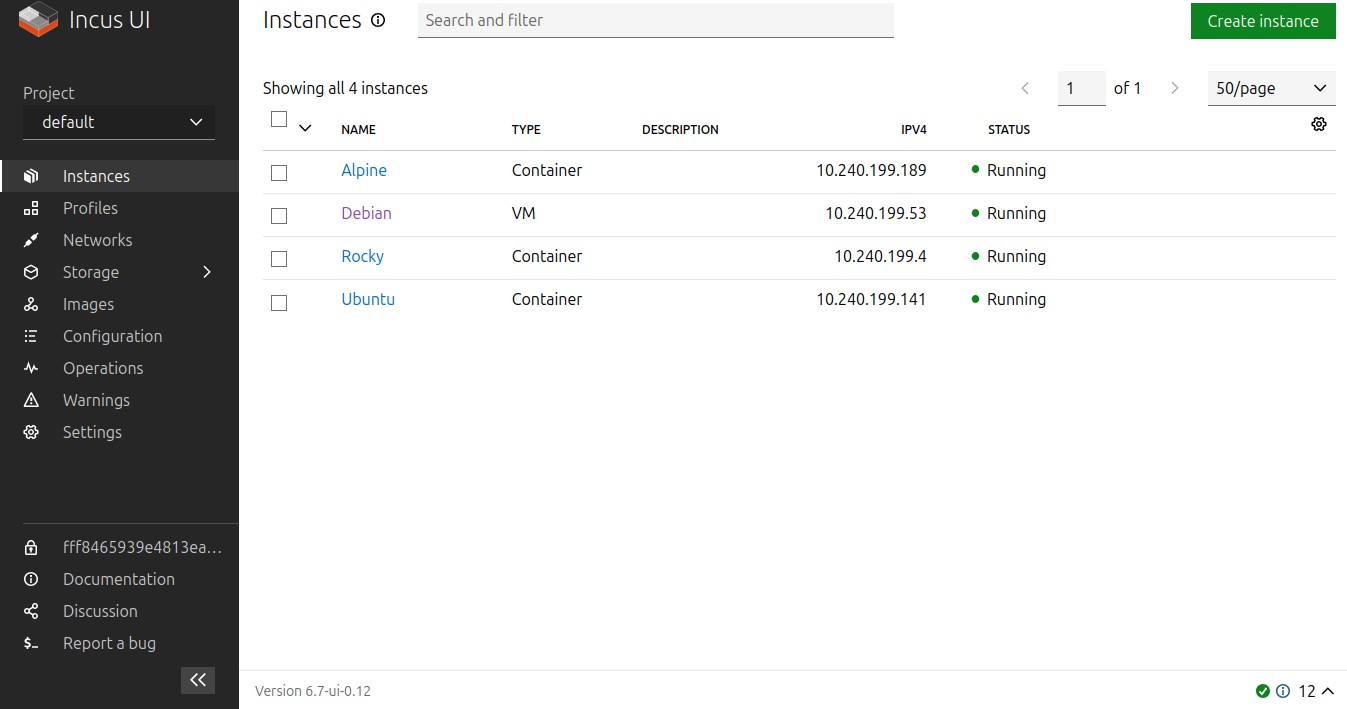
Task: Focus the Search and filter field
Action: tap(655, 20)
